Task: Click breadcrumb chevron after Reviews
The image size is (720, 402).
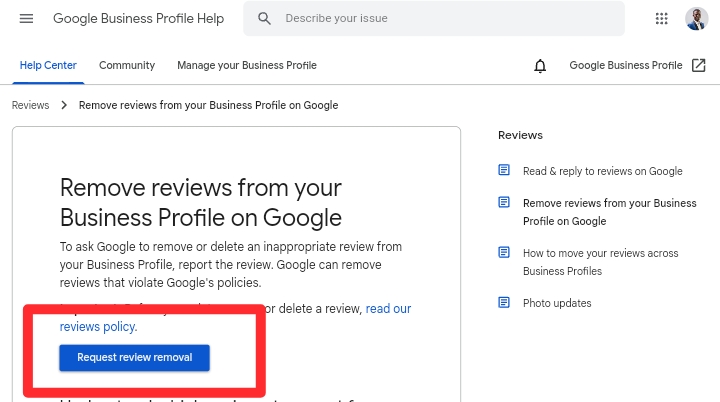Action: [64, 105]
